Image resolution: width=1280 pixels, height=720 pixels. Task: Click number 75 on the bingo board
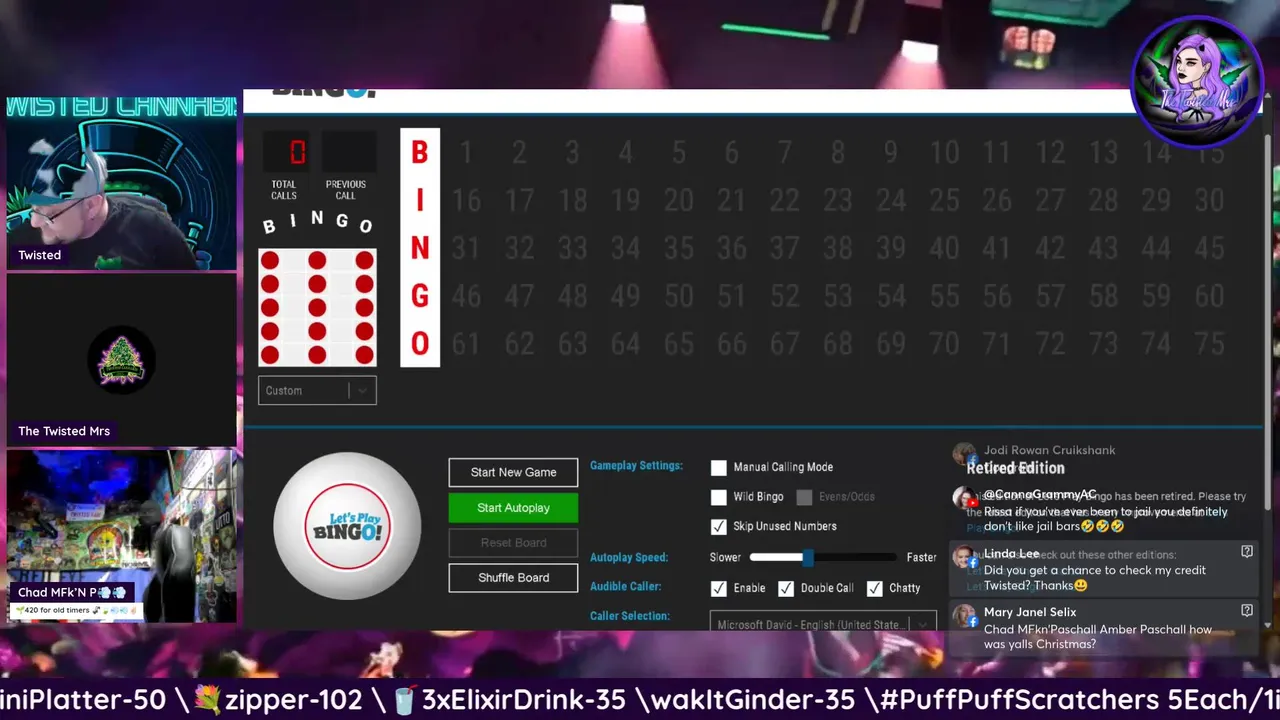click(x=1209, y=343)
